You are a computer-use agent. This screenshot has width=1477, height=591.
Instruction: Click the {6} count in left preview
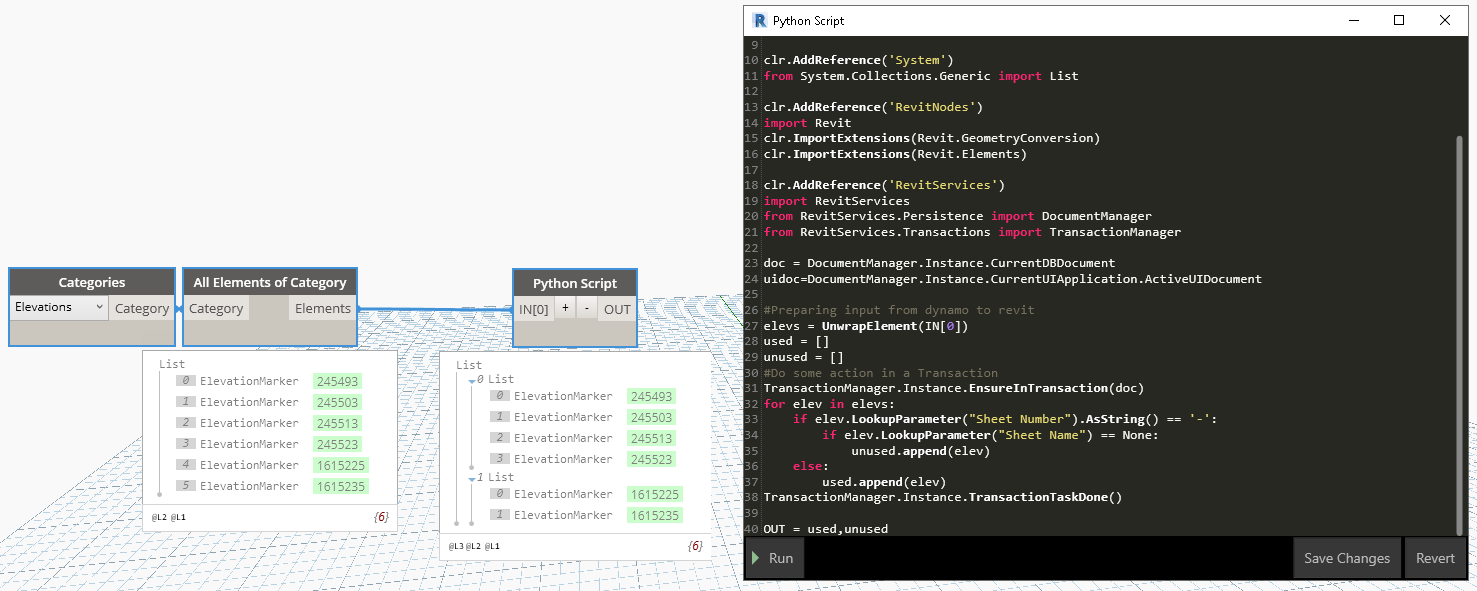380,517
